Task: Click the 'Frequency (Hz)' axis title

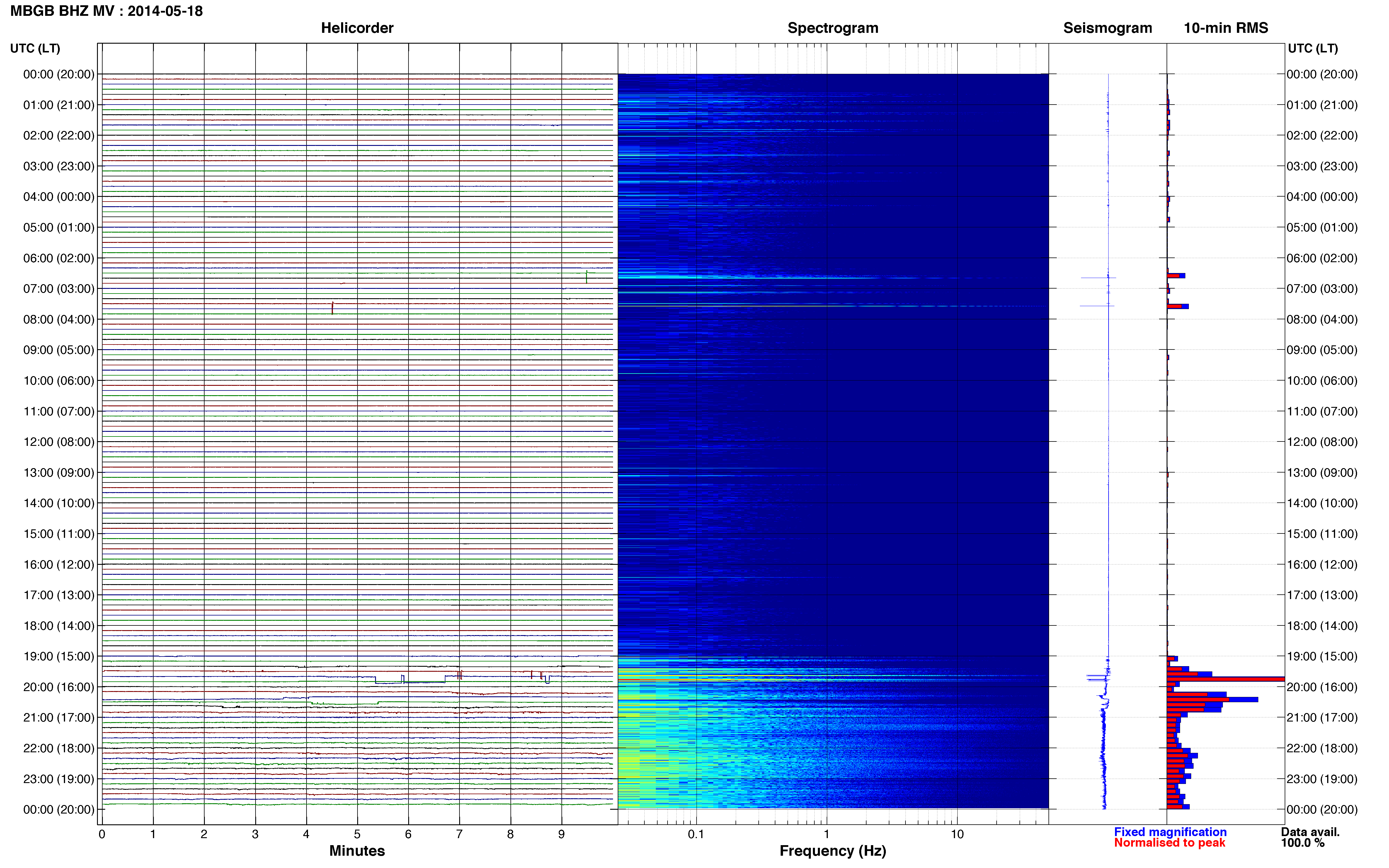Action: [833, 851]
